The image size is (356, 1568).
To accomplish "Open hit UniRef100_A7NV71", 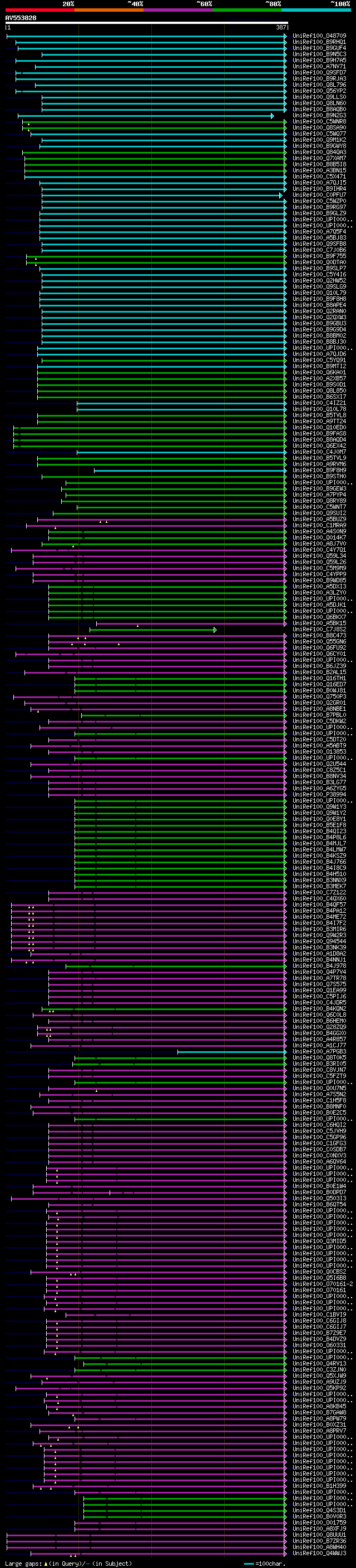I will pyautogui.click(x=319, y=67).
